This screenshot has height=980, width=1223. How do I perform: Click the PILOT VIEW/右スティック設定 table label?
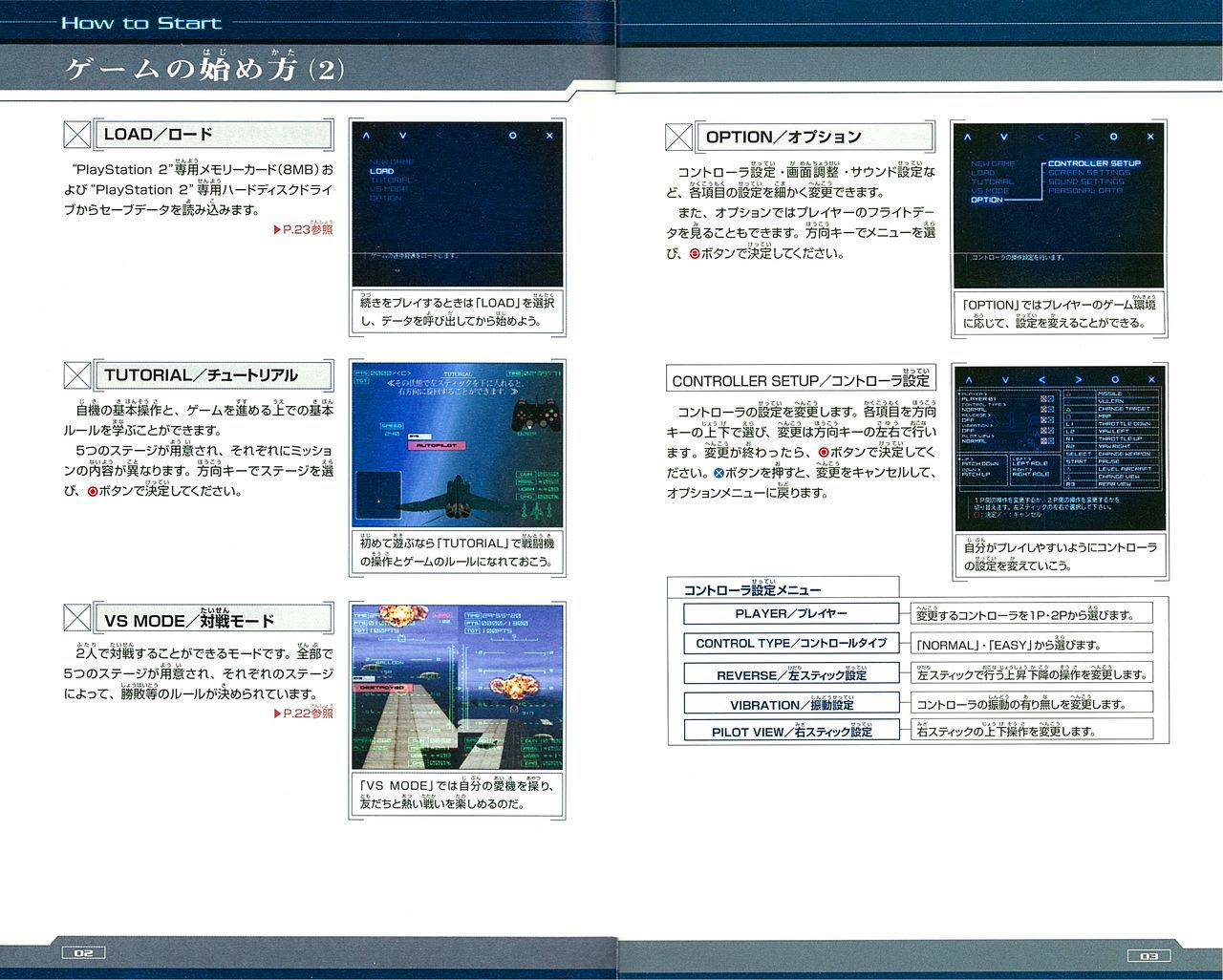(x=791, y=732)
